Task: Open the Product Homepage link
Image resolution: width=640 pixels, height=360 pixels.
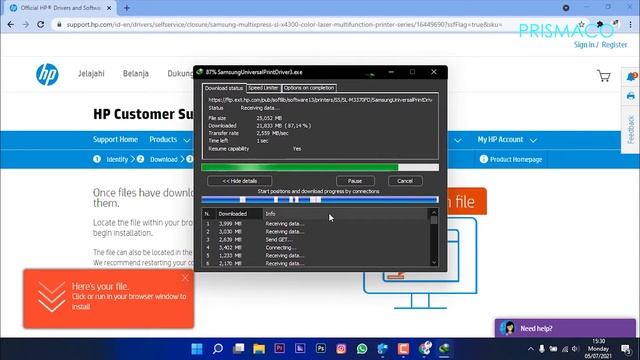Action: coord(516,159)
